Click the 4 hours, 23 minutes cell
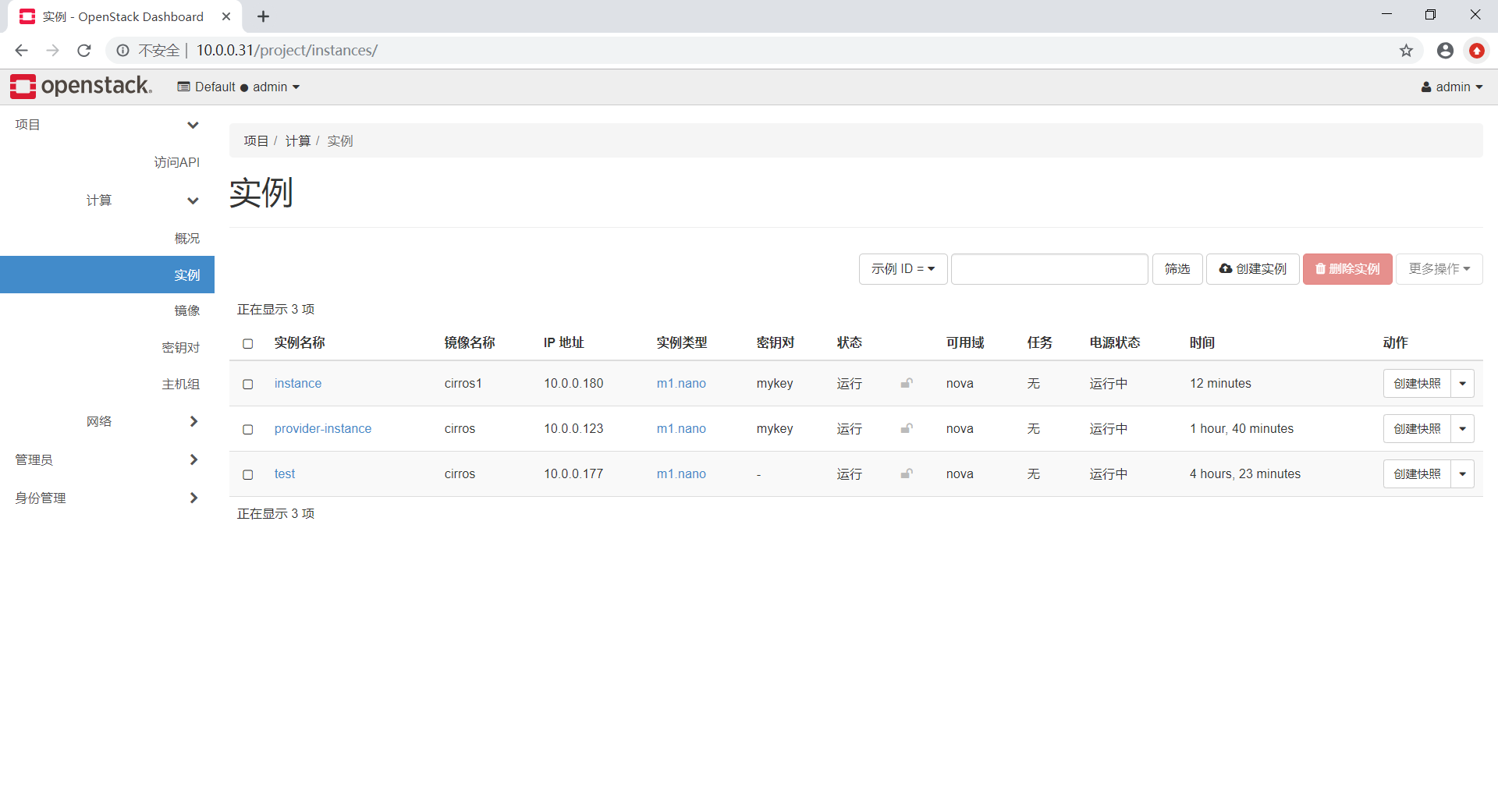This screenshot has width=1498, height=812. click(x=1245, y=473)
